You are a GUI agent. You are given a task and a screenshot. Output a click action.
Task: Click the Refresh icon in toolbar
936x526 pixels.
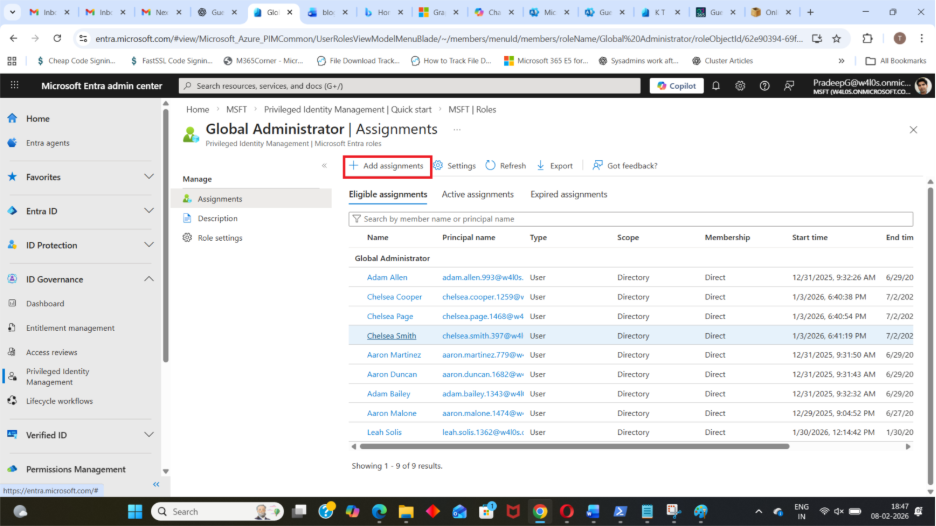(490, 166)
